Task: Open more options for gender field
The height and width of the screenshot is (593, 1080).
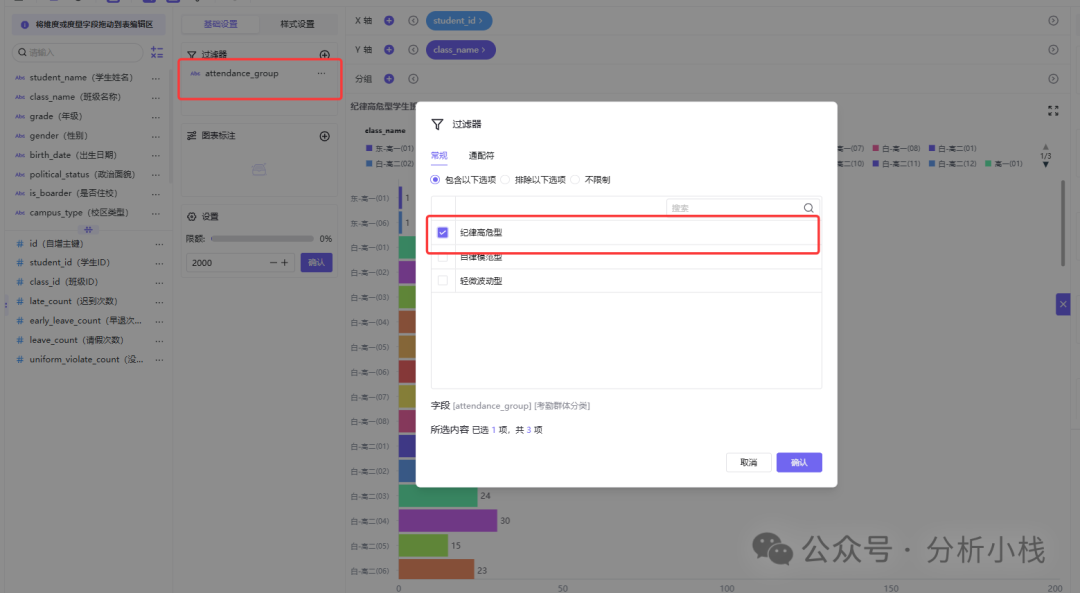Action: (156, 136)
